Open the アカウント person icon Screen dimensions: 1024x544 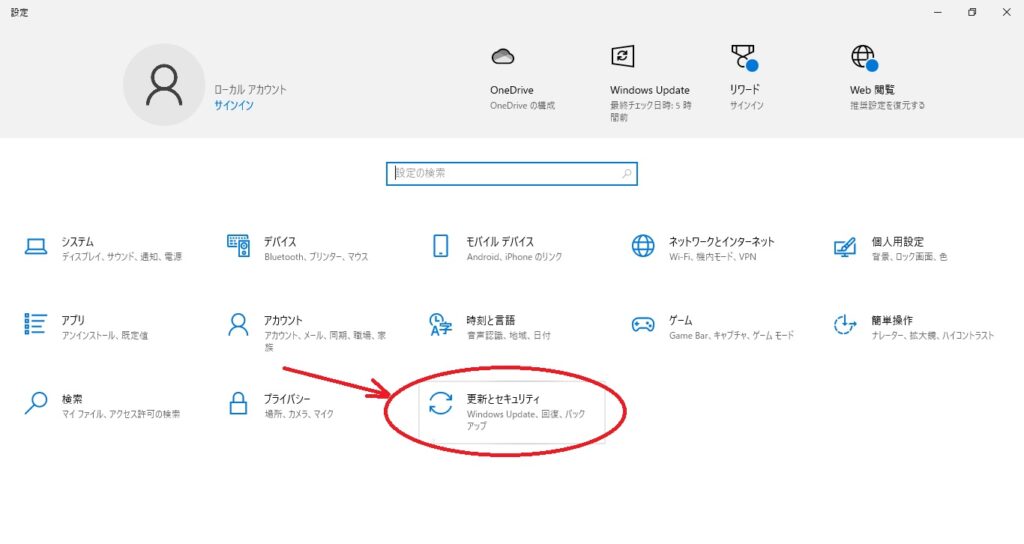point(238,325)
